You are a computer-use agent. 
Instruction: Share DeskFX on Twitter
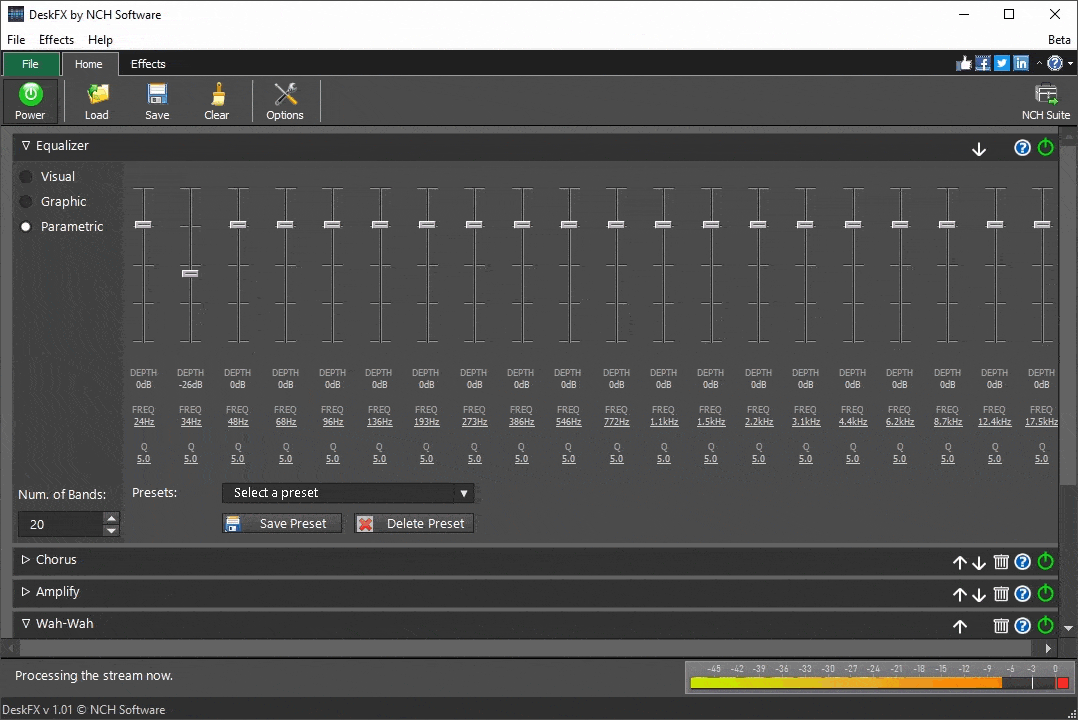point(1001,63)
